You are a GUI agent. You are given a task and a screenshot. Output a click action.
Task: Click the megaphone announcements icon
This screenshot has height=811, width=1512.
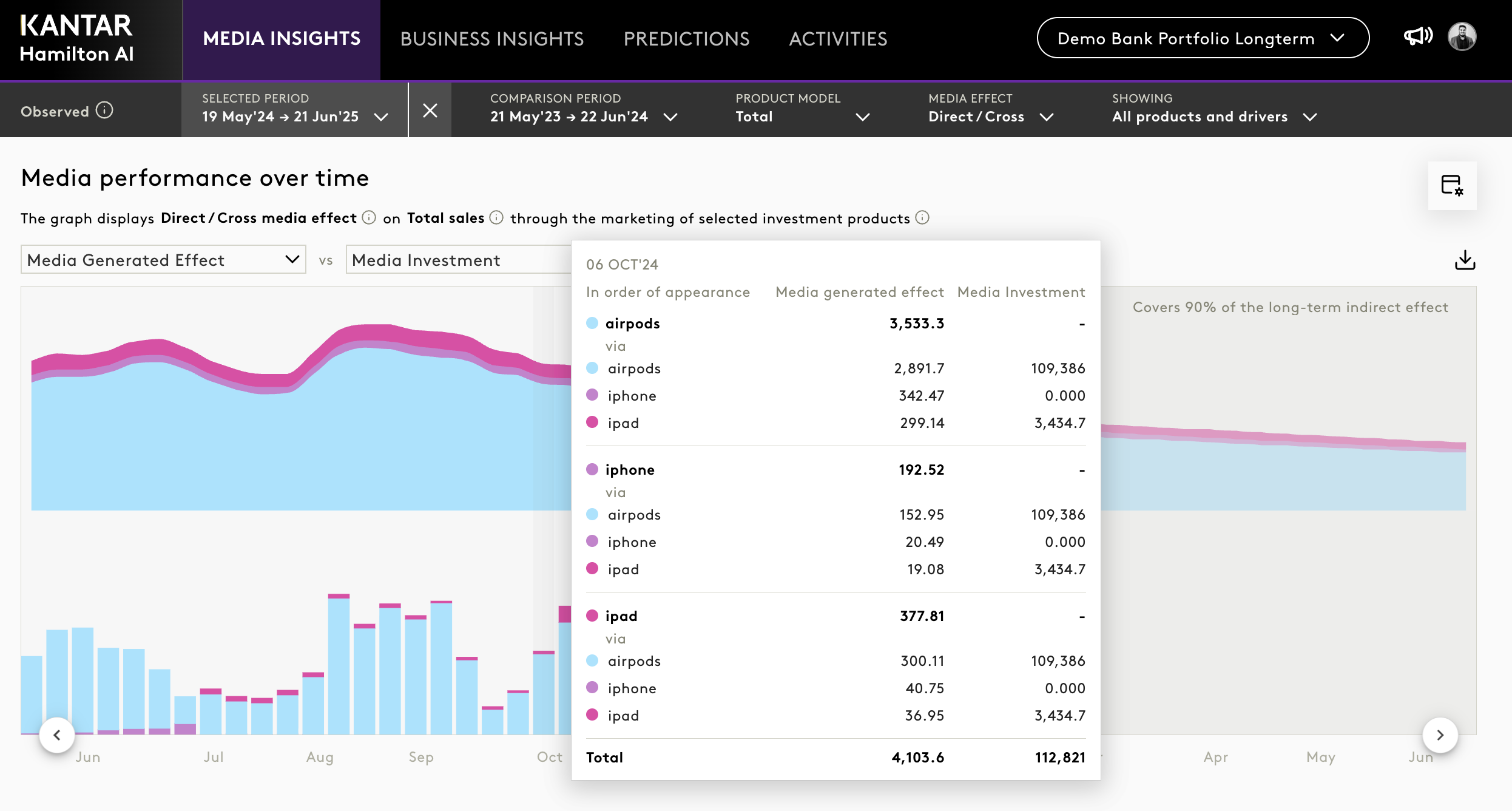coord(1418,36)
